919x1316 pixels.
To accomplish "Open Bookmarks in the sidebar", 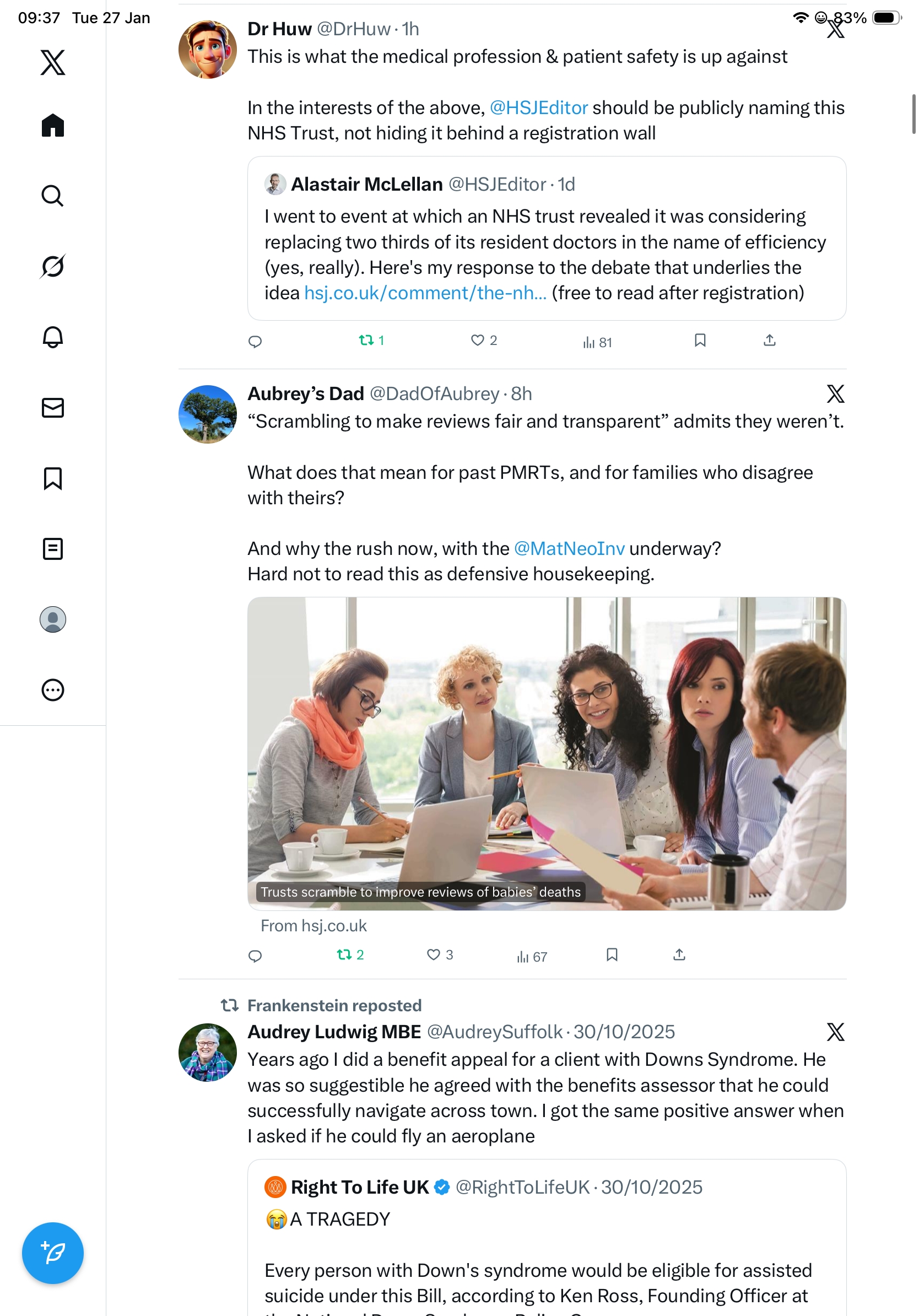I will coord(53,478).
